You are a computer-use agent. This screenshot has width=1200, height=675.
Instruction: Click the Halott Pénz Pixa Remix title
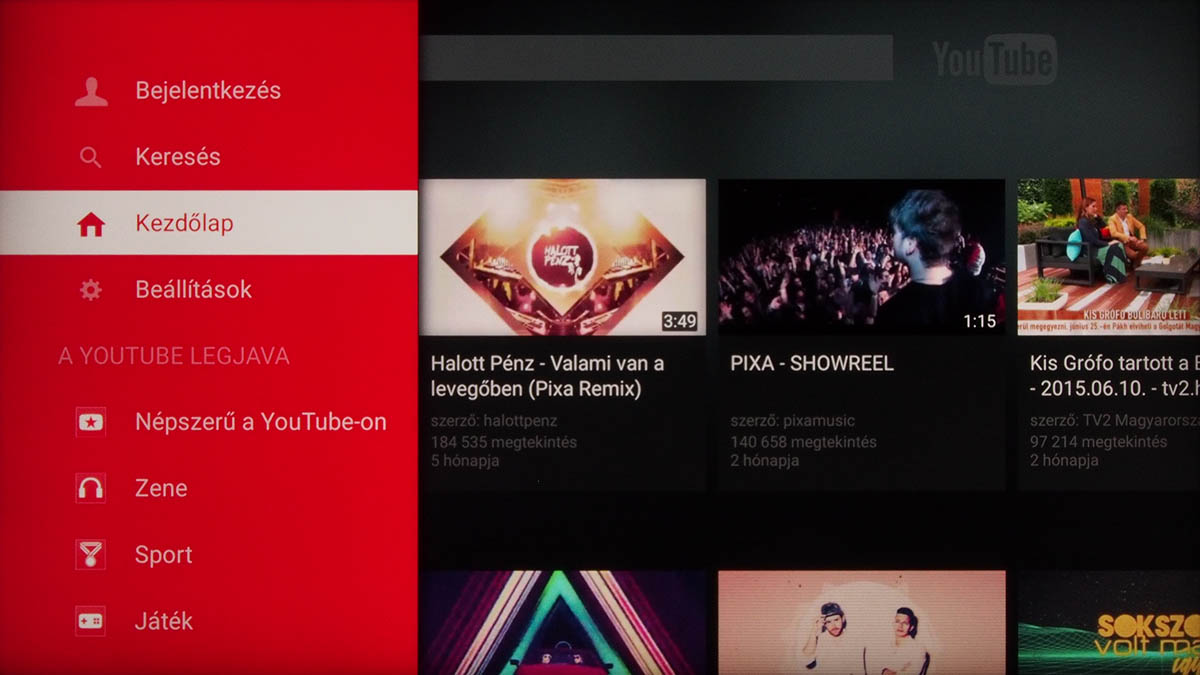click(547, 376)
